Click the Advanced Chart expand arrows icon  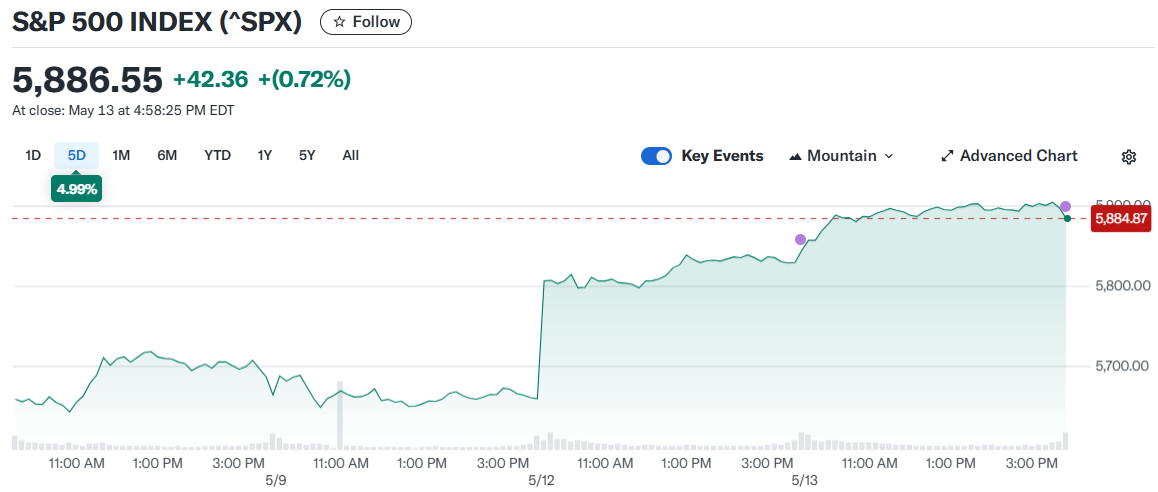click(x=947, y=156)
